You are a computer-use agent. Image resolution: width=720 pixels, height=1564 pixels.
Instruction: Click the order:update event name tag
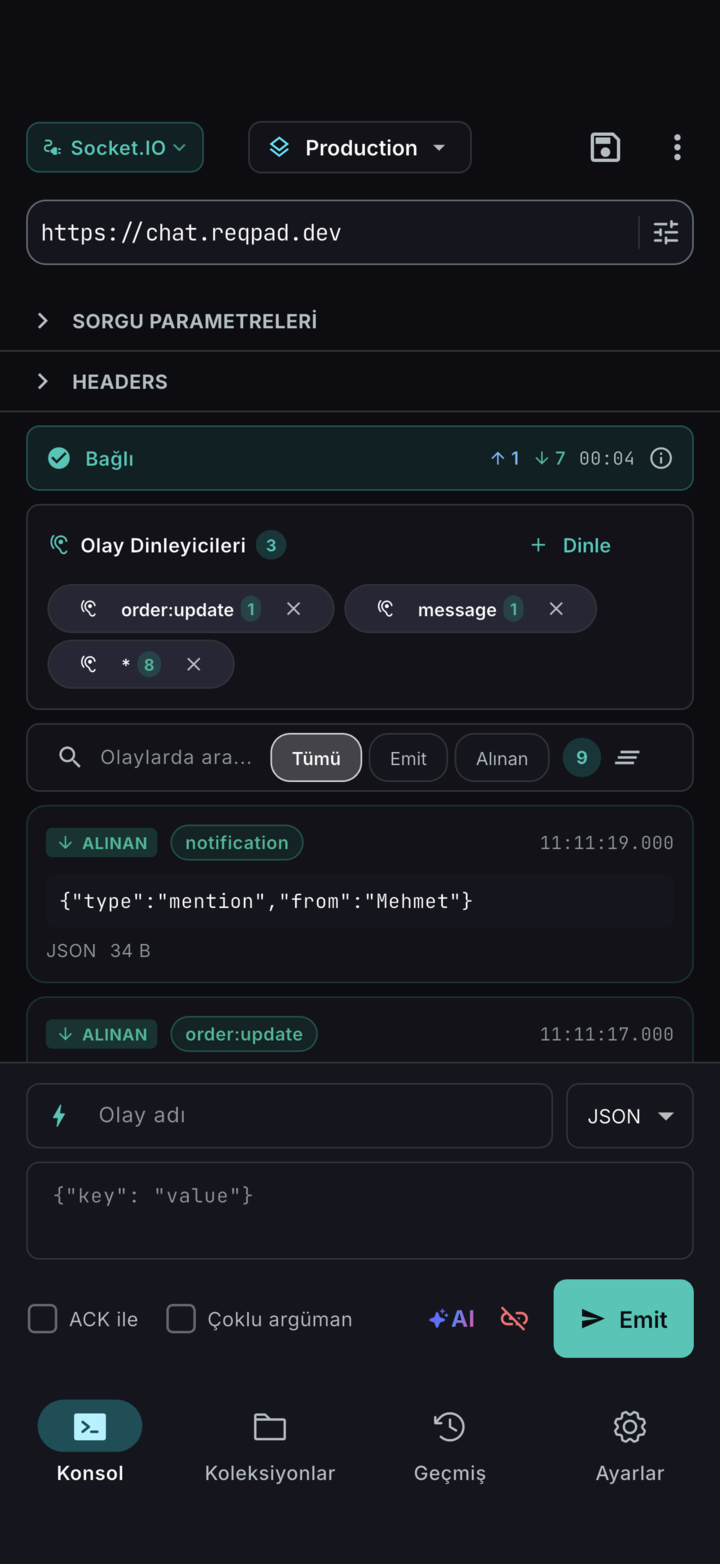244,1034
